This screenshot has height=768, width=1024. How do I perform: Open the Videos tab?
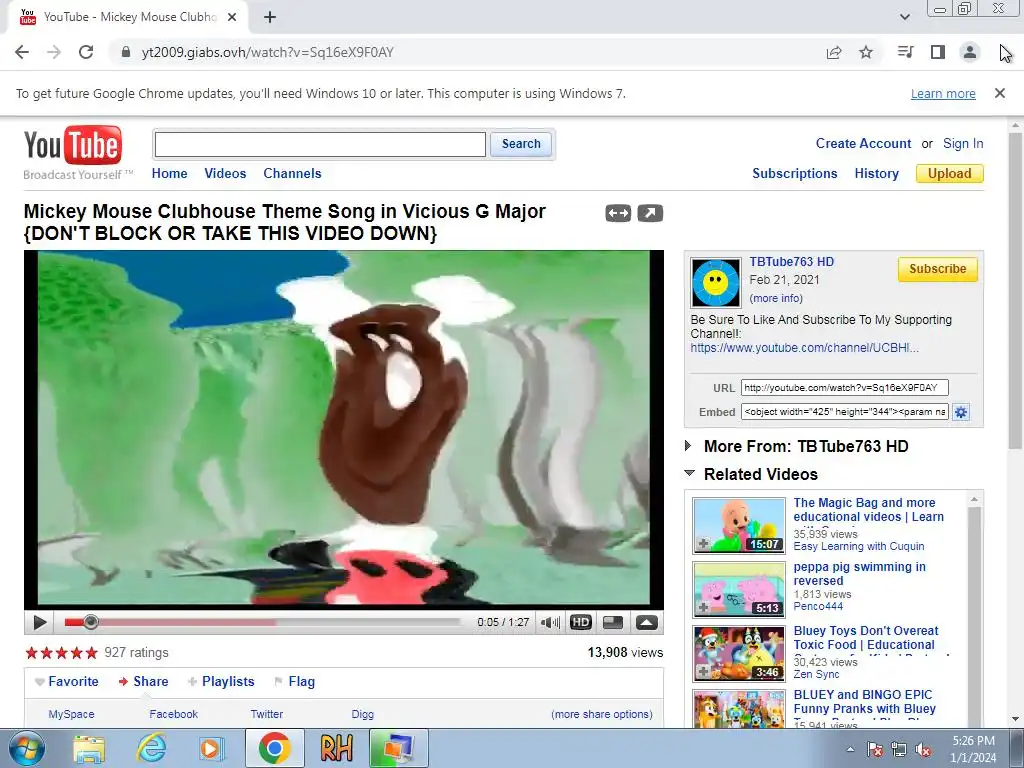coord(225,173)
